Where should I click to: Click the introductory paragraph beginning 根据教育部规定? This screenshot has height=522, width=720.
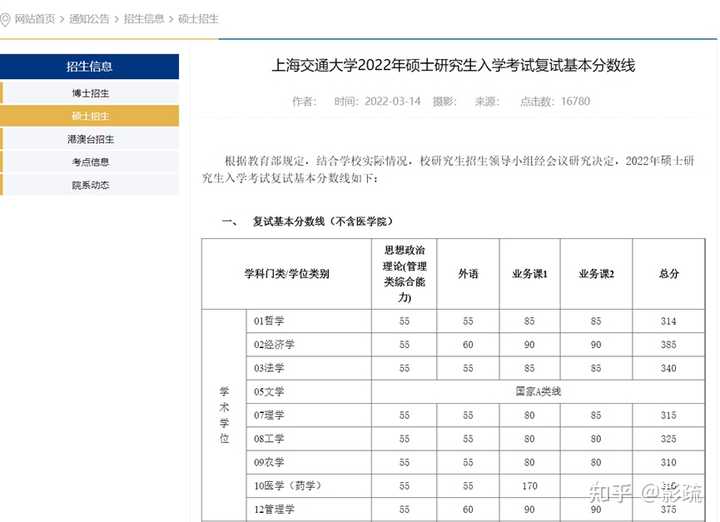[449, 169]
